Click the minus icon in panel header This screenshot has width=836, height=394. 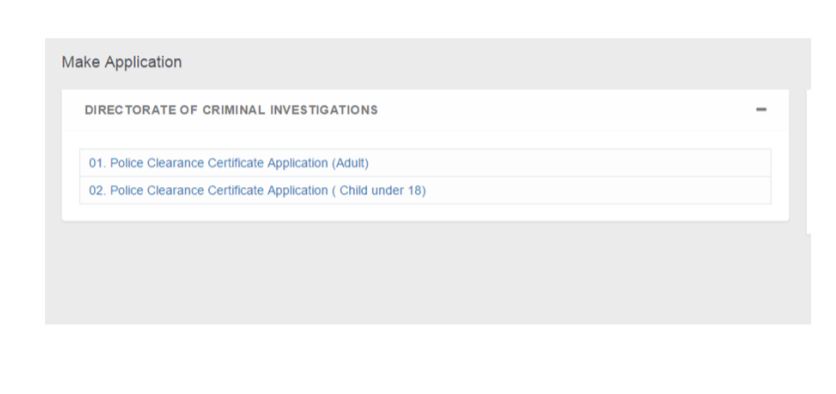coord(761,110)
